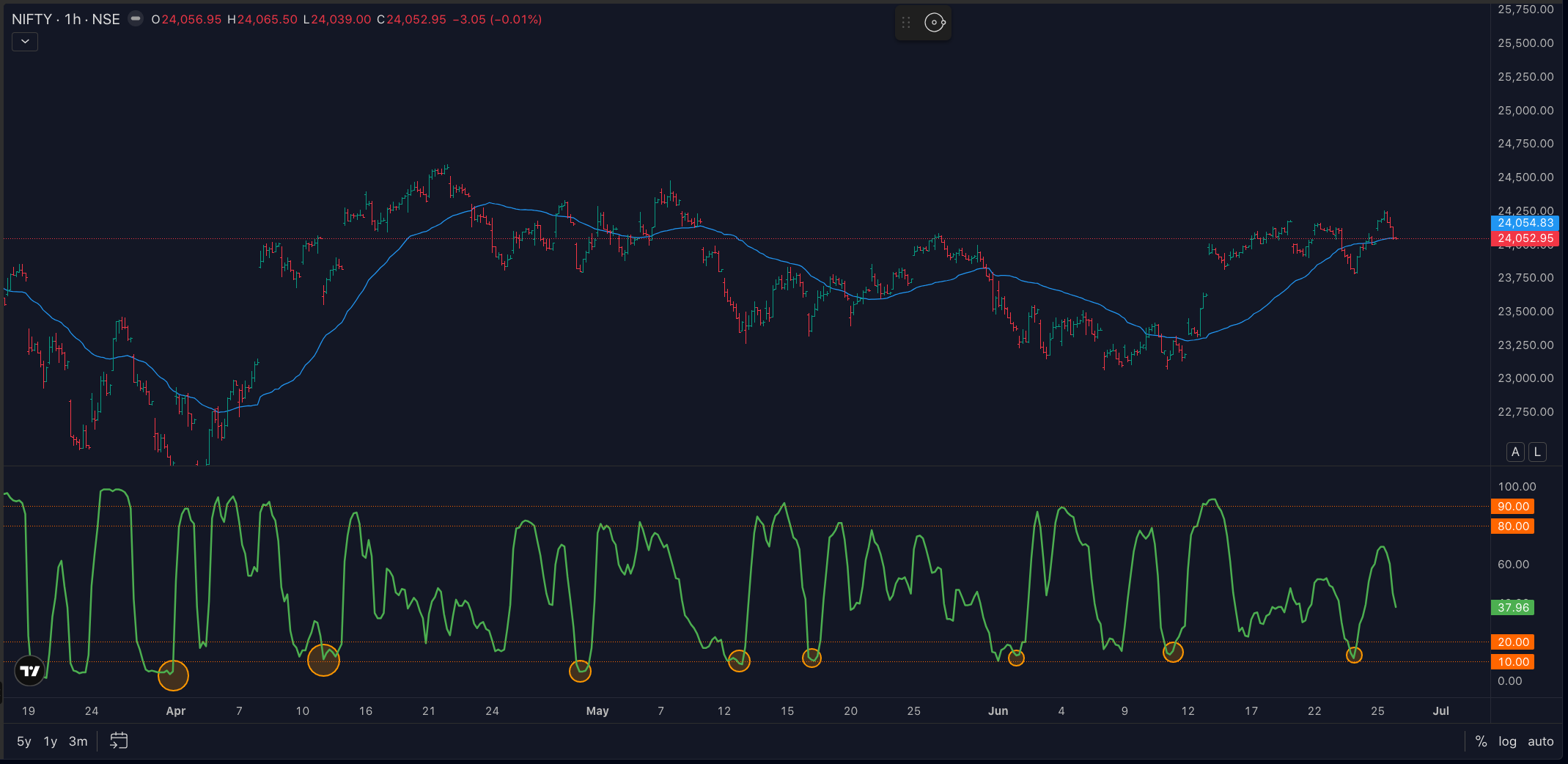Click the NIFTY · 1h · NSE symbol title

coord(66,19)
